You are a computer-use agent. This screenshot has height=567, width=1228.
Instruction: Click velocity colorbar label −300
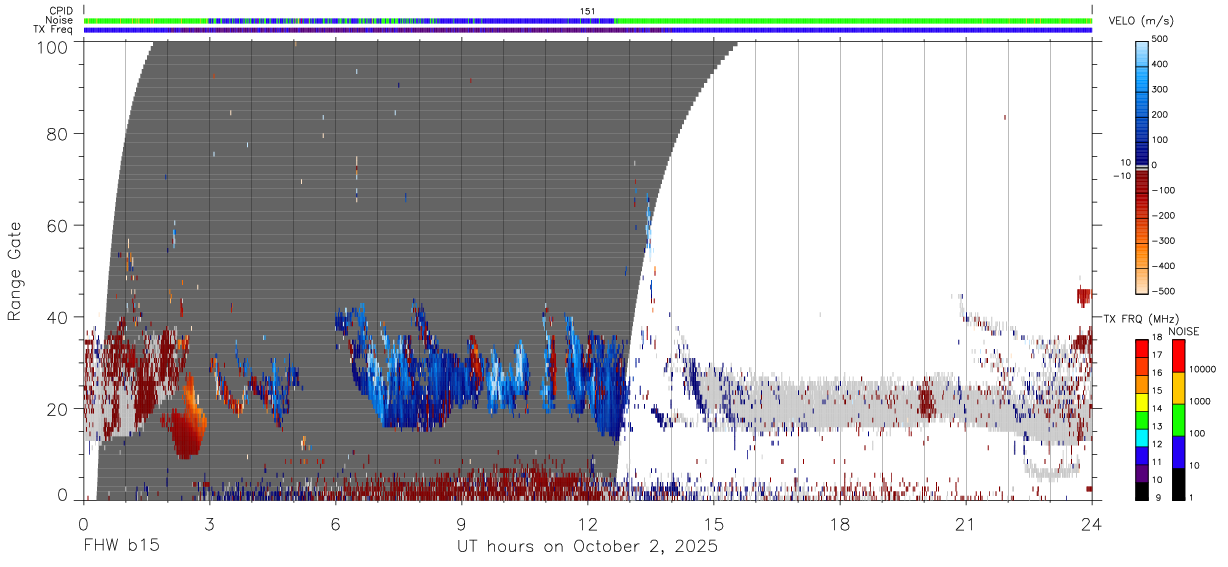point(1164,241)
